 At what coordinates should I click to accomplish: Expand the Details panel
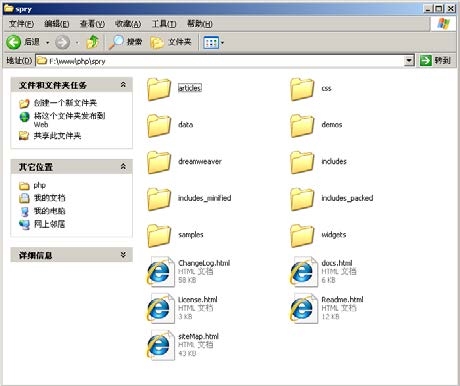[x=123, y=255]
